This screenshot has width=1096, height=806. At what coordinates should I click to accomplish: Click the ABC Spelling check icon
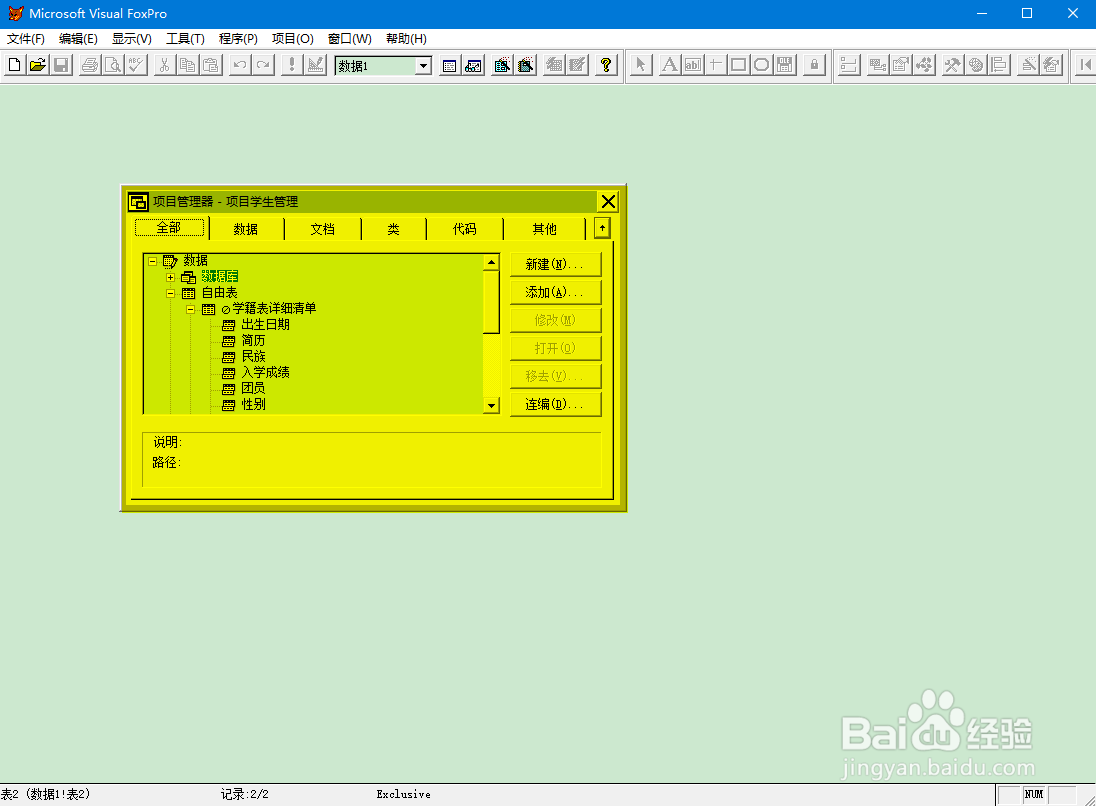point(136,66)
